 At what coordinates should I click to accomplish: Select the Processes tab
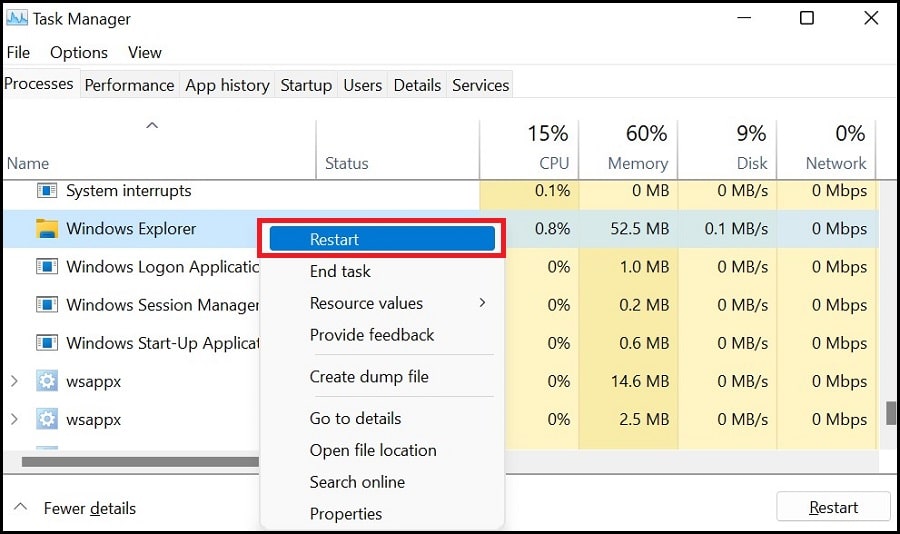[39, 84]
